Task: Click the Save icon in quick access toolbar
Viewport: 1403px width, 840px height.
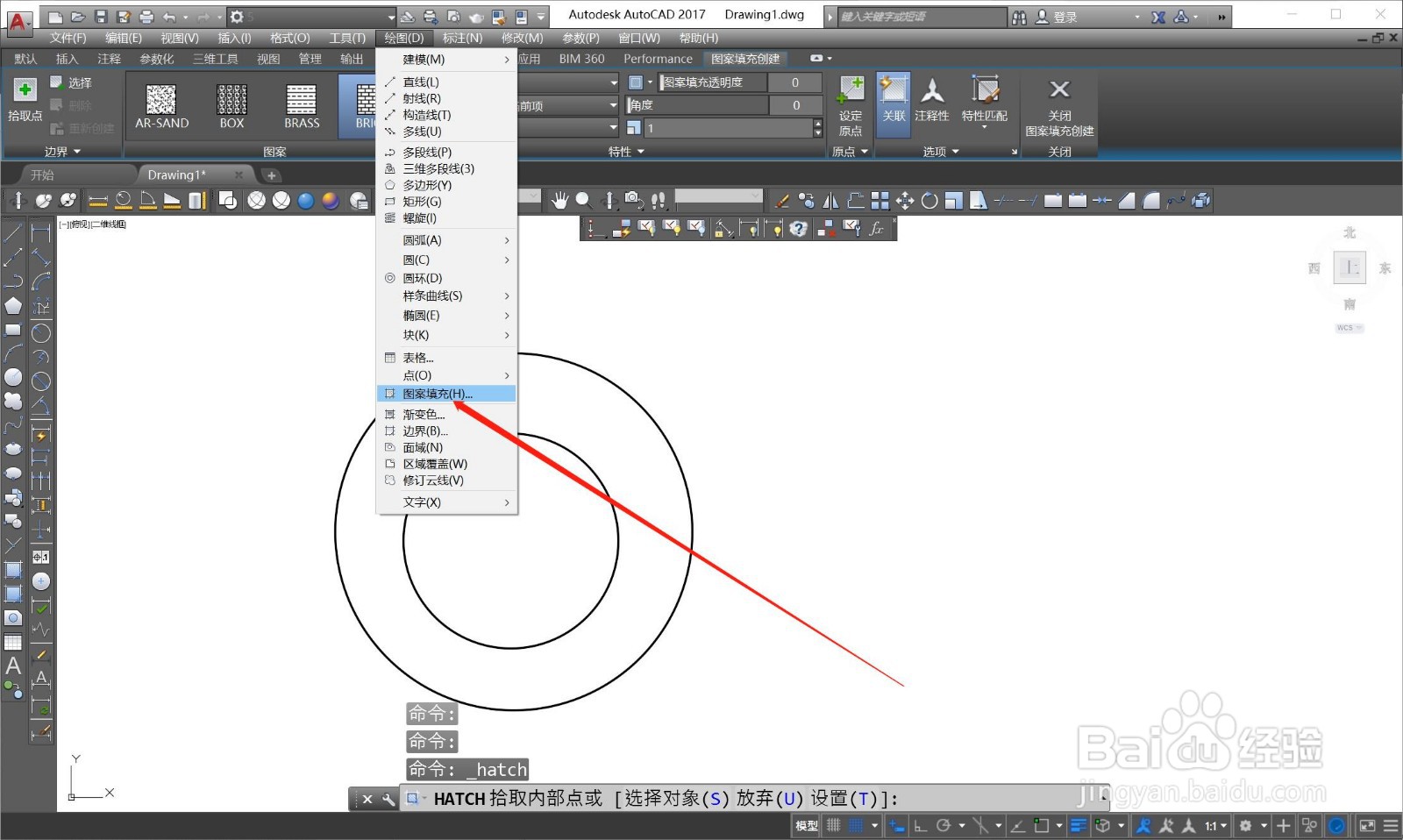Action: click(101, 17)
